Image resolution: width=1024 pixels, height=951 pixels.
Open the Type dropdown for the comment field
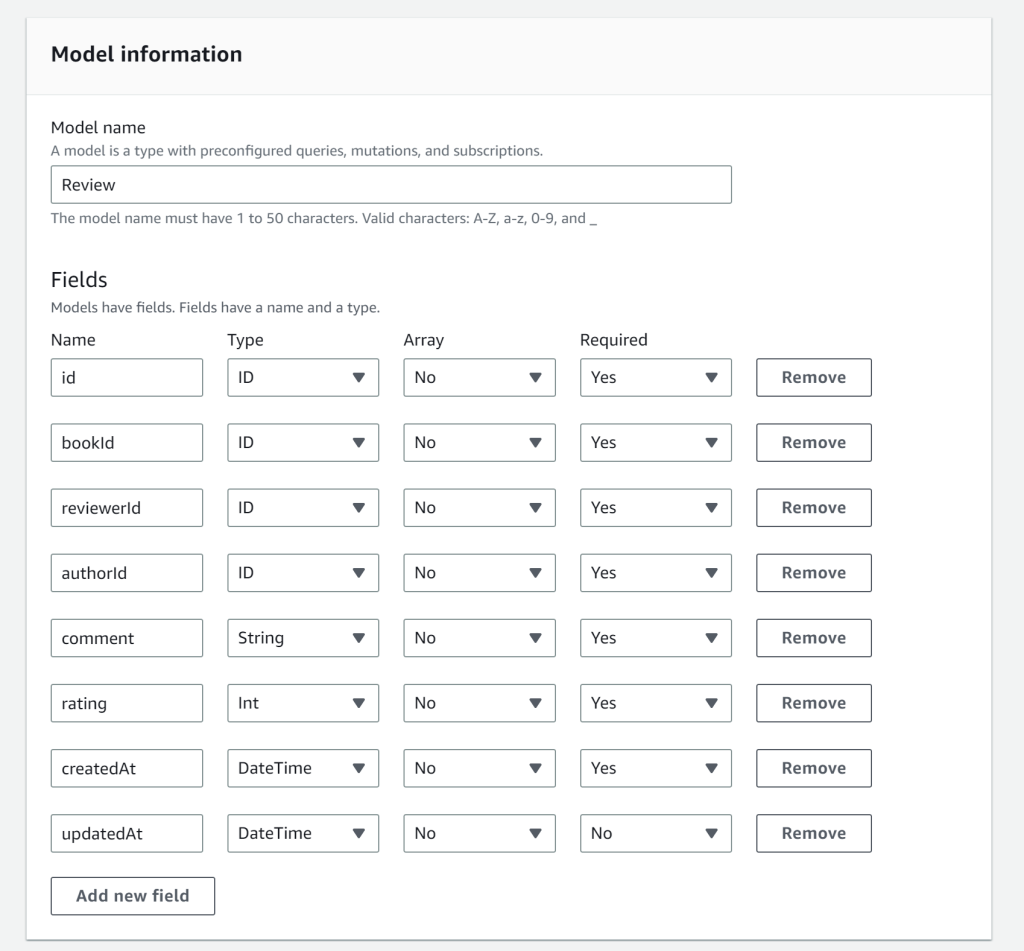302,638
